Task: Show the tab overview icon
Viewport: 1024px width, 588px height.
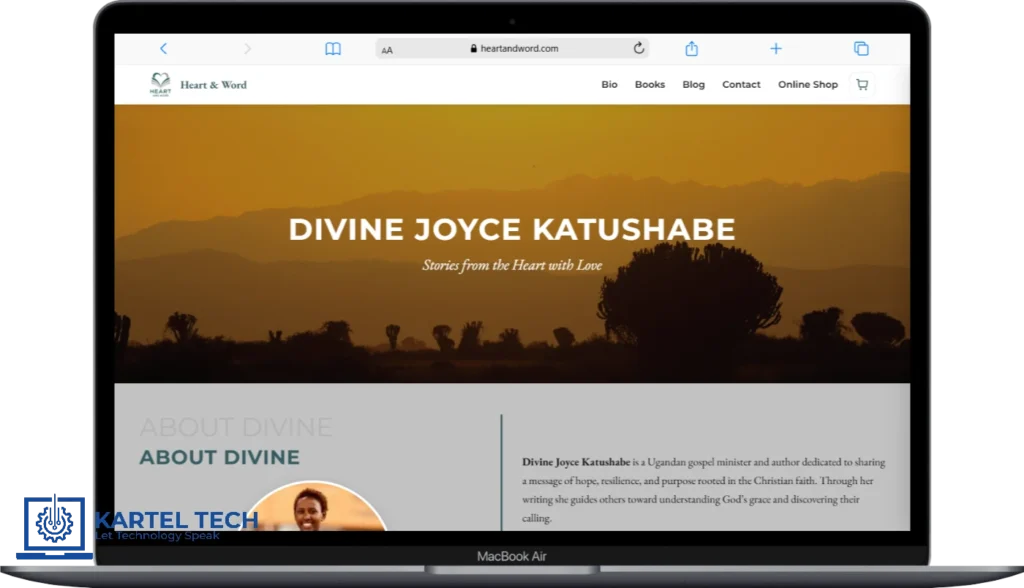Action: tap(860, 49)
